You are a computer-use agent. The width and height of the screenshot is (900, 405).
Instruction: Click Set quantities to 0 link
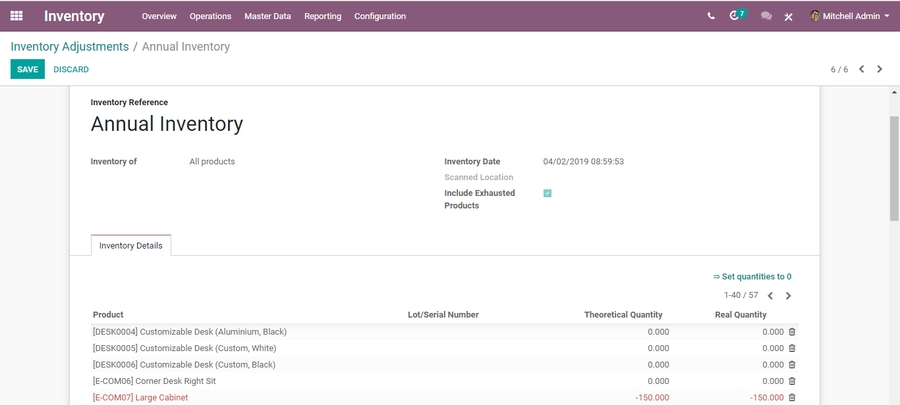click(x=752, y=277)
